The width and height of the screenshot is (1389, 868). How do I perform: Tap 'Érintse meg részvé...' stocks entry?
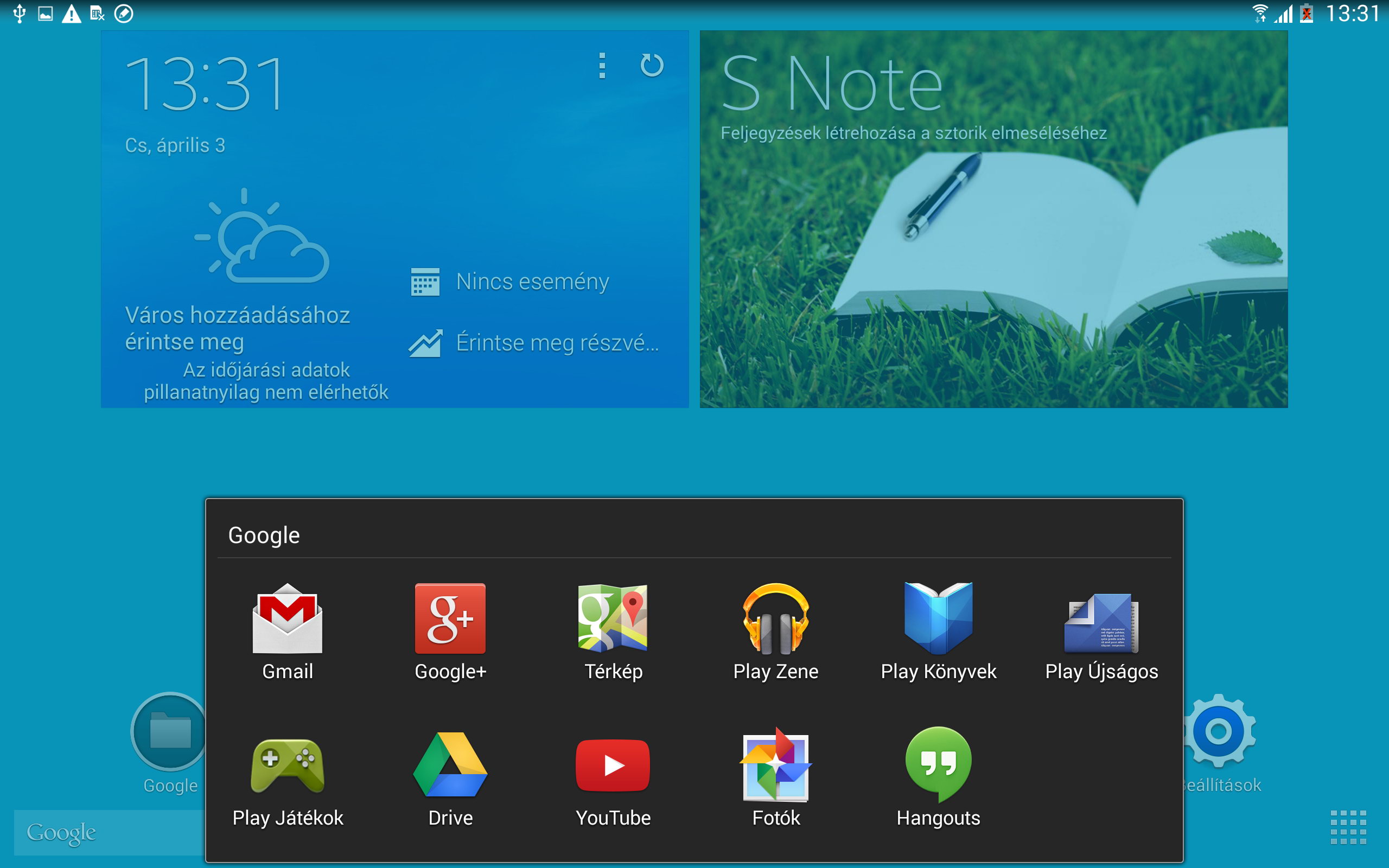coord(557,343)
